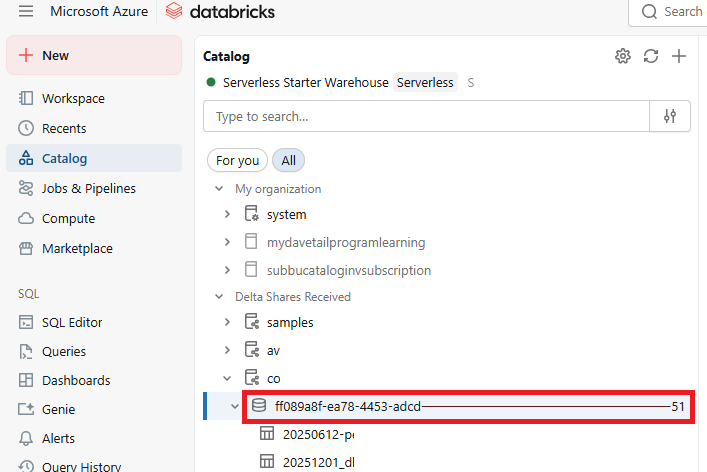Collapse the ff089a8f schema node

[x=235, y=406]
